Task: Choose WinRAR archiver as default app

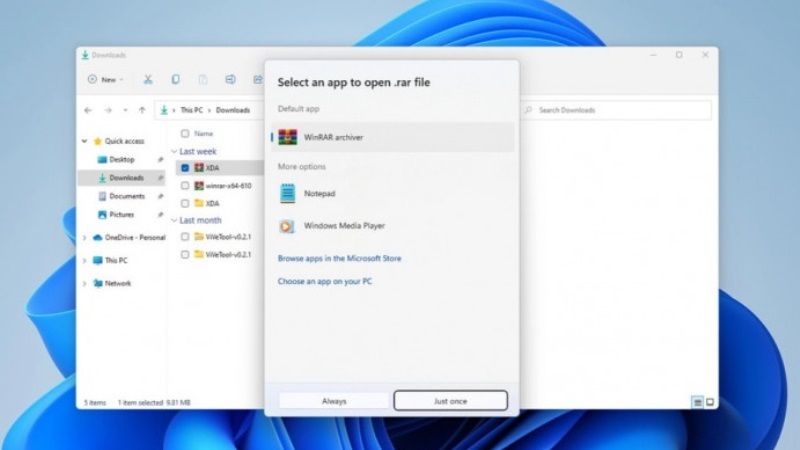Action: point(392,137)
